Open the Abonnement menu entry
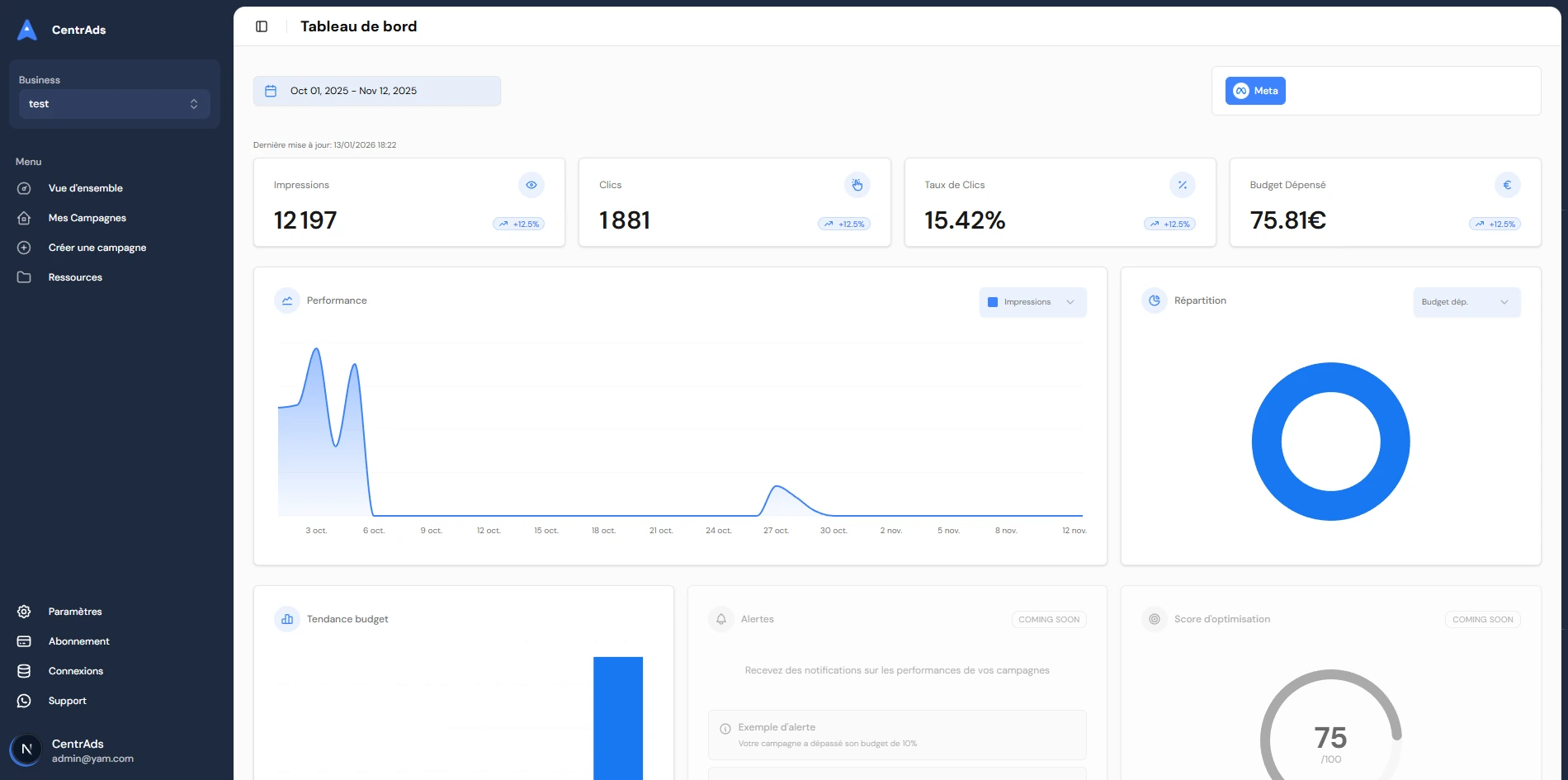The image size is (1568, 780). [x=78, y=641]
